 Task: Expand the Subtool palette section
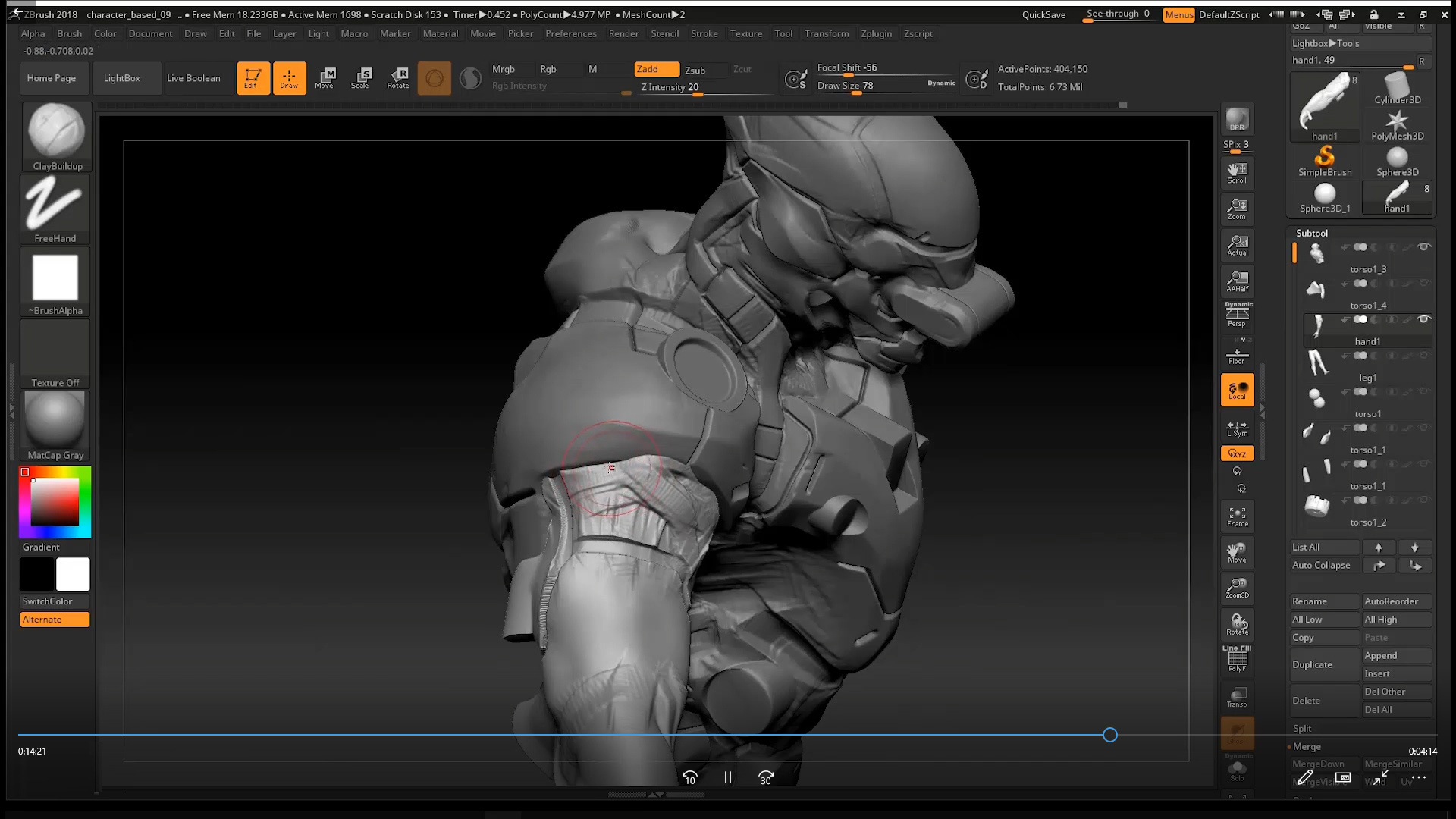pyautogui.click(x=1311, y=233)
